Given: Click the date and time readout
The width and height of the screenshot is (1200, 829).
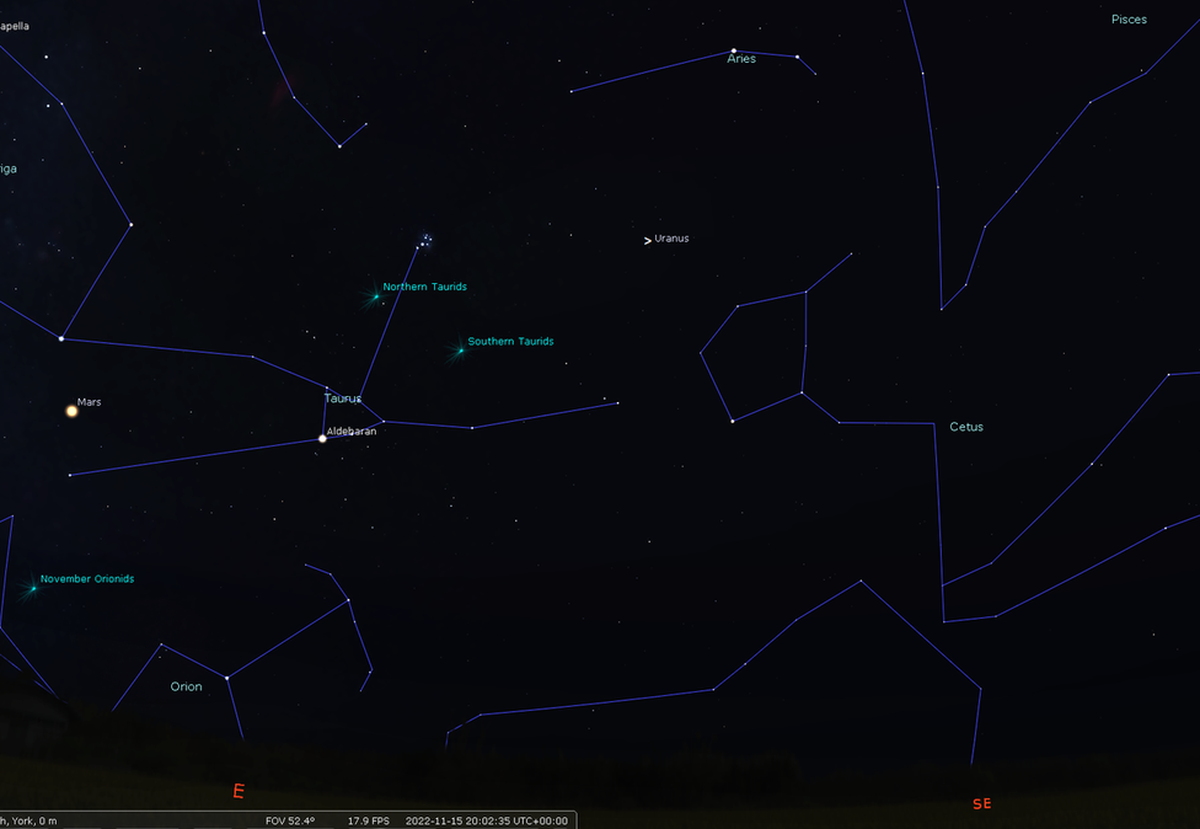Looking at the screenshot, I should (x=486, y=821).
